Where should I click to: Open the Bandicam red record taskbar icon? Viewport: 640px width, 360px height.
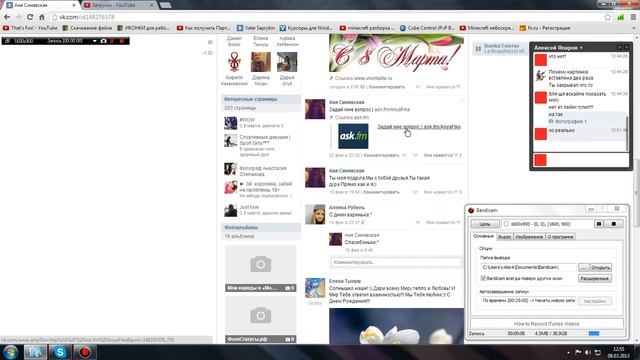click(85, 352)
